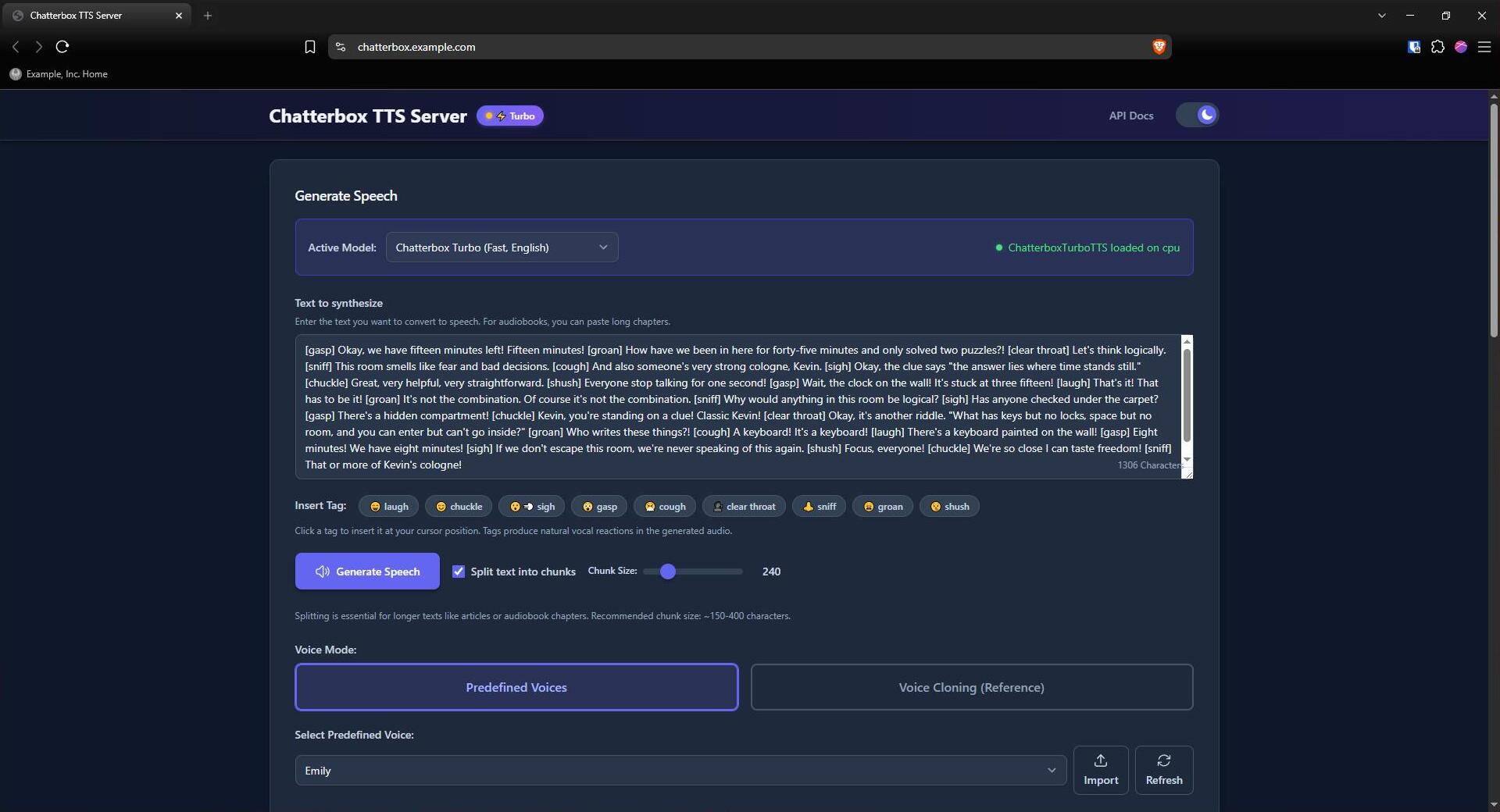
Task: Toggle the dark mode moon switch
Action: click(1197, 116)
